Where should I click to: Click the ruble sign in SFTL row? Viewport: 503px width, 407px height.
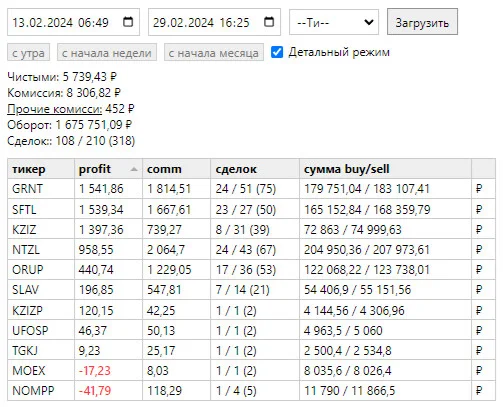click(479, 210)
